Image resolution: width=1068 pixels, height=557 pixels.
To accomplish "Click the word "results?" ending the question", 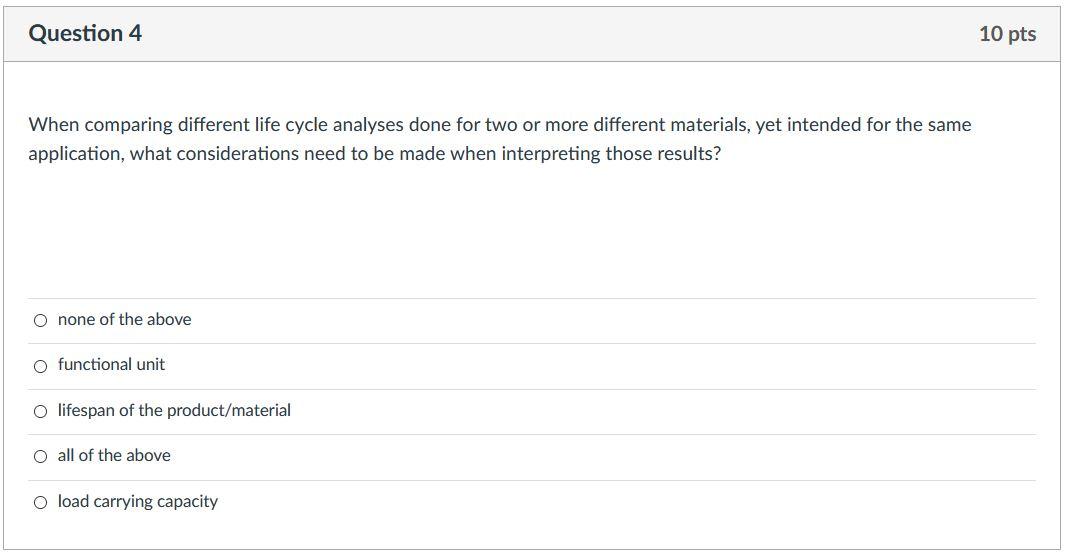I will click(x=686, y=154).
